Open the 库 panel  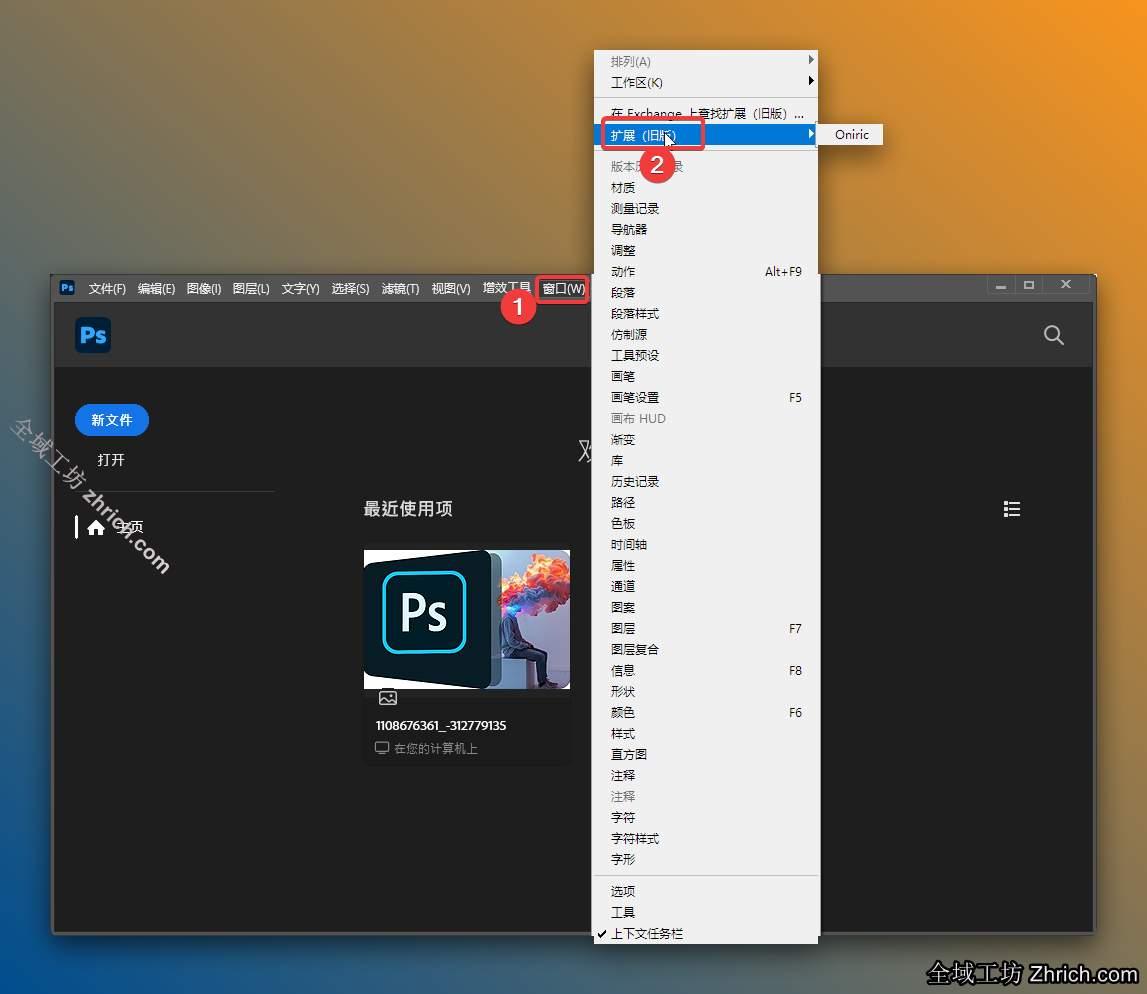point(706,461)
